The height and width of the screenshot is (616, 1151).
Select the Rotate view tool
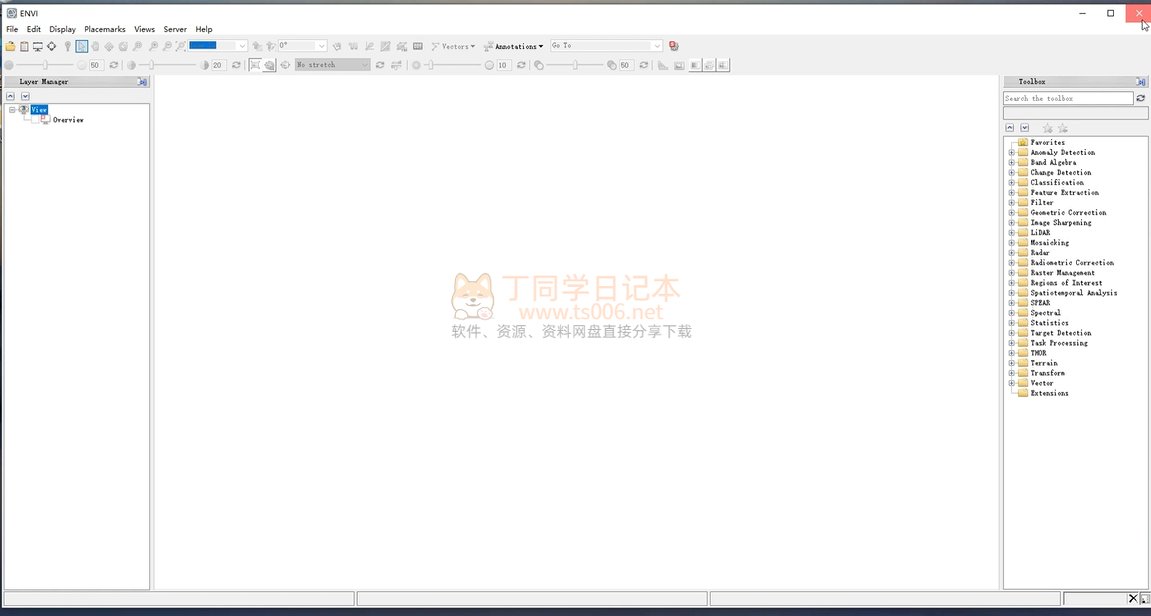tap(123, 46)
